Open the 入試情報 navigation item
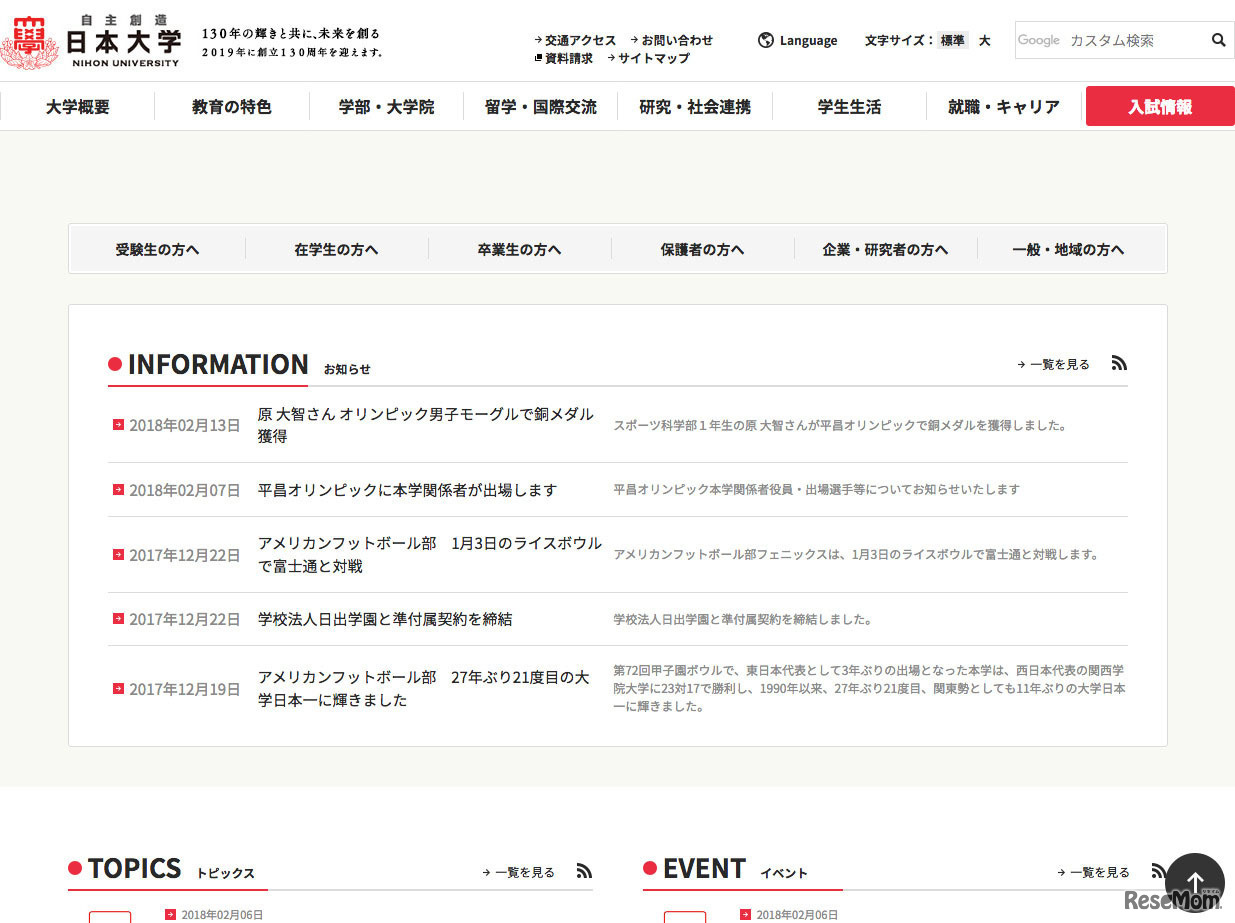This screenshot has height=923, width=1235. (x=1159, y=105)
